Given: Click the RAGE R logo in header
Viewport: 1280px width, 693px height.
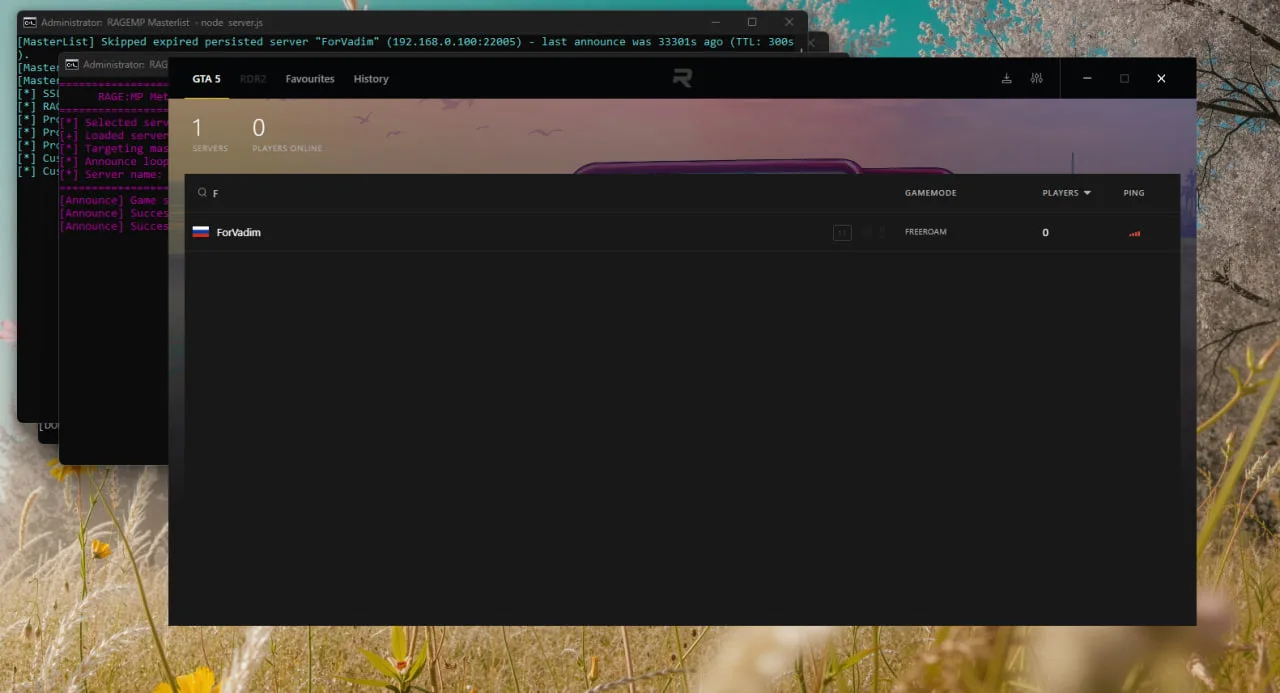Looking at the screenshot, I should pos(682,78).
